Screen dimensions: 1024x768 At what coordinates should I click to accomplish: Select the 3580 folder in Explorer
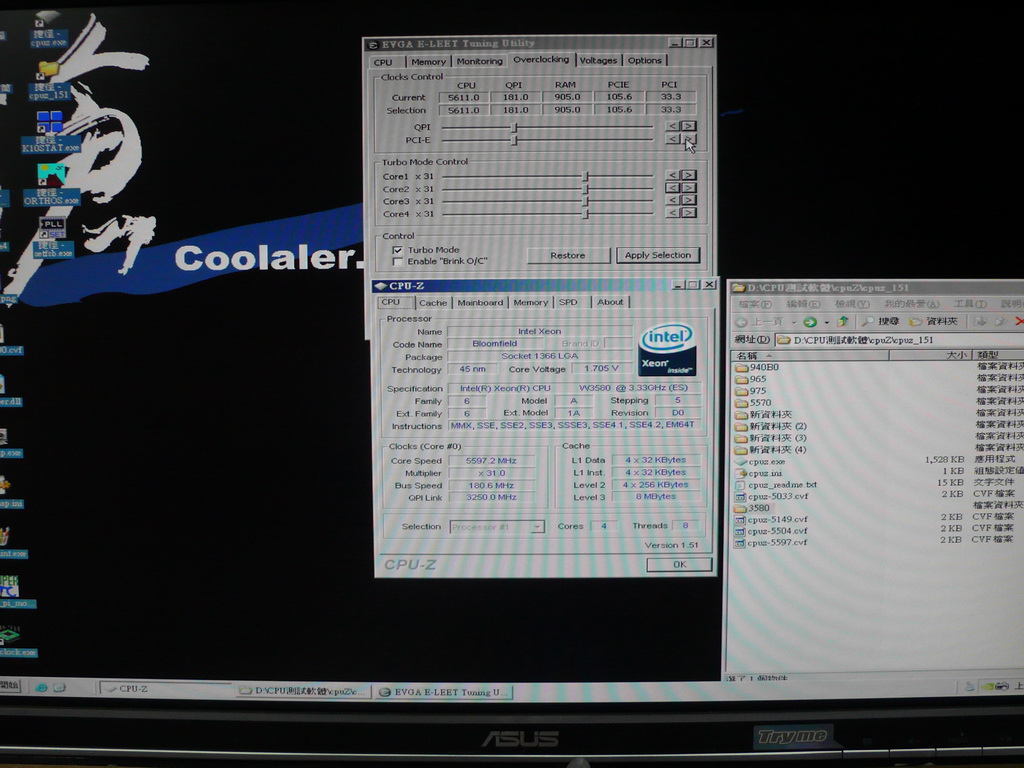752,508
